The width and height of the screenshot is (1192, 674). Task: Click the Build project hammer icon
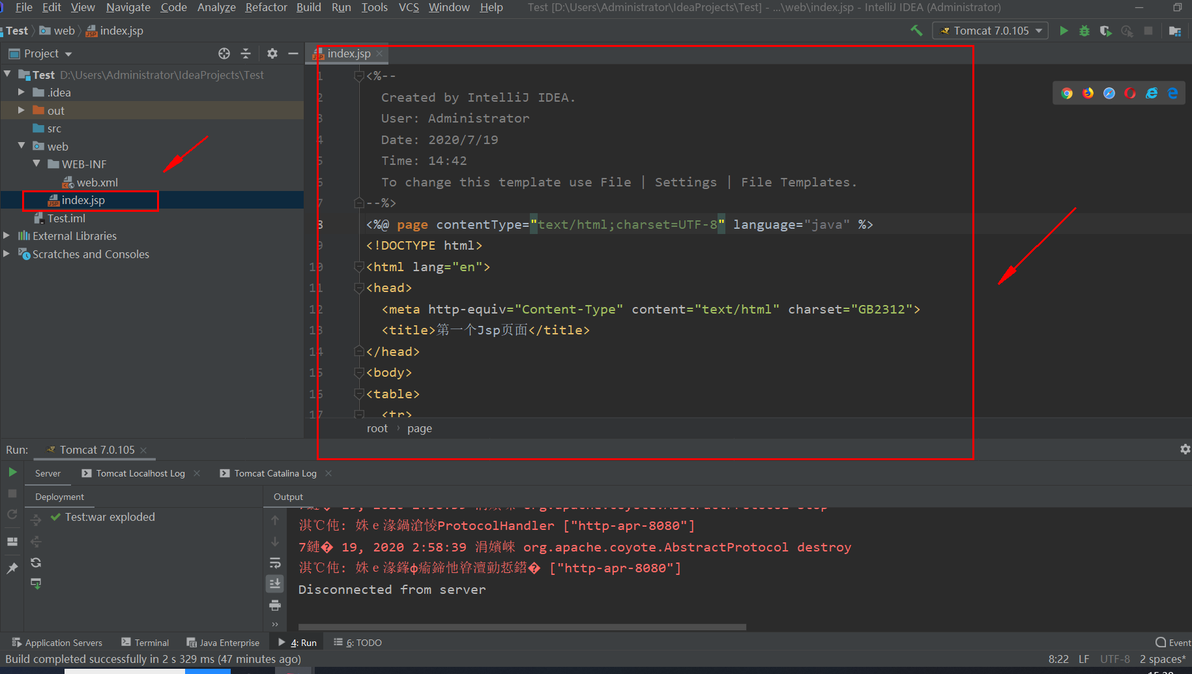pos(916,30)
